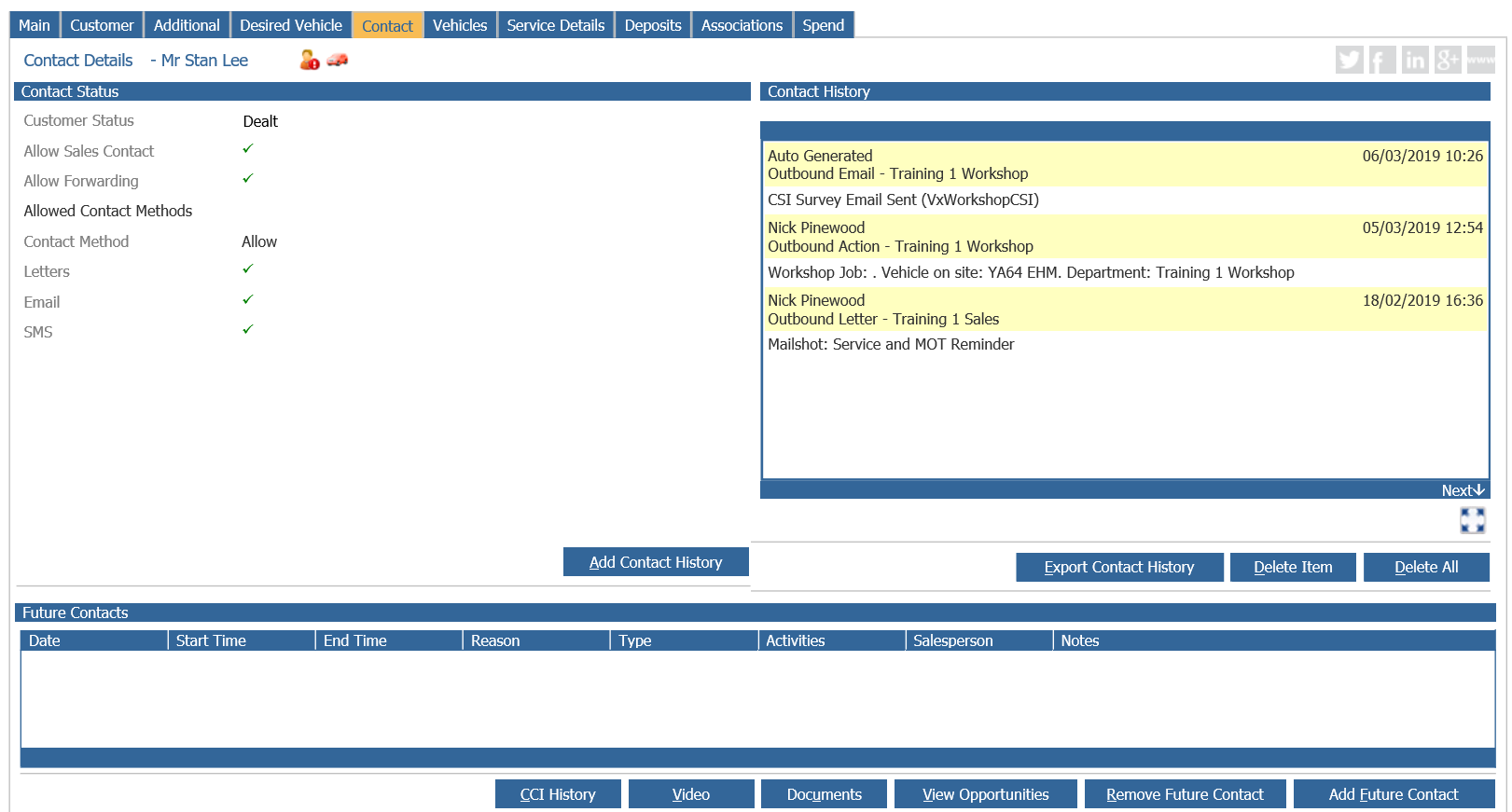Click the Twitter social icon
Image resolution: width=1512 pixels, height=812 pixels.
tap(1349, 60)
